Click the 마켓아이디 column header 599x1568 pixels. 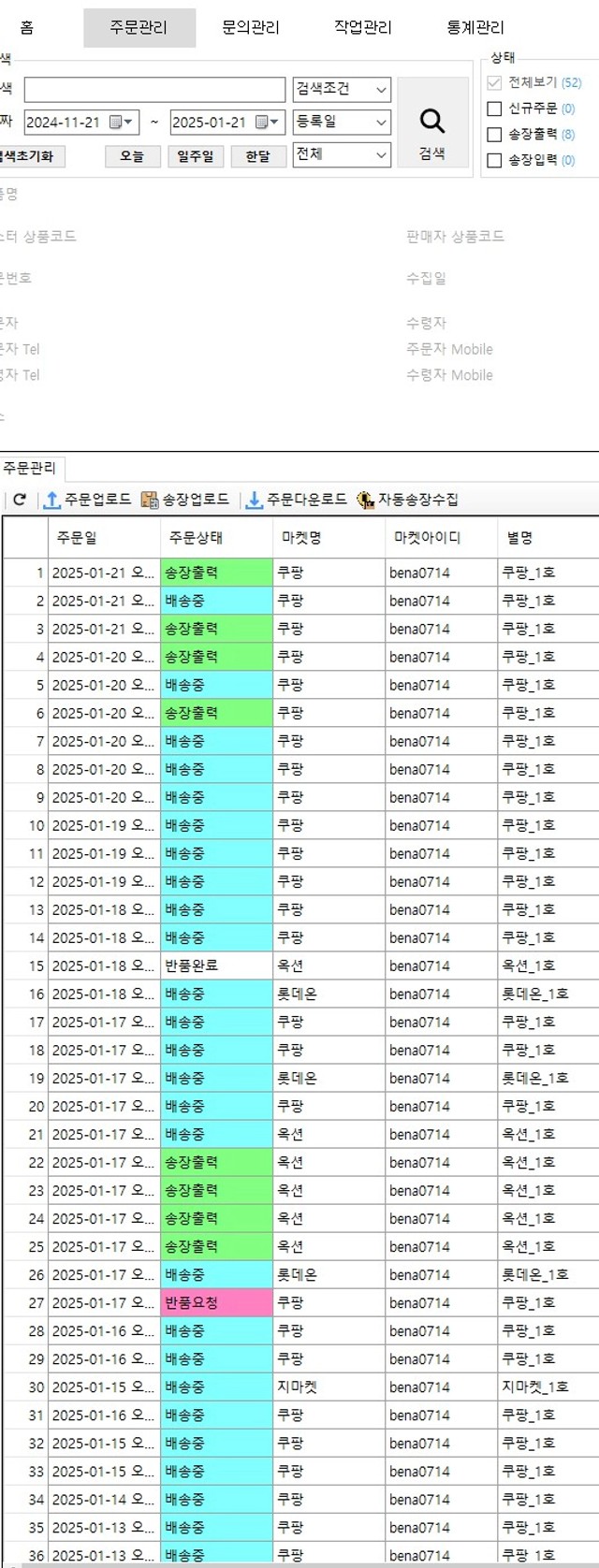441,538
